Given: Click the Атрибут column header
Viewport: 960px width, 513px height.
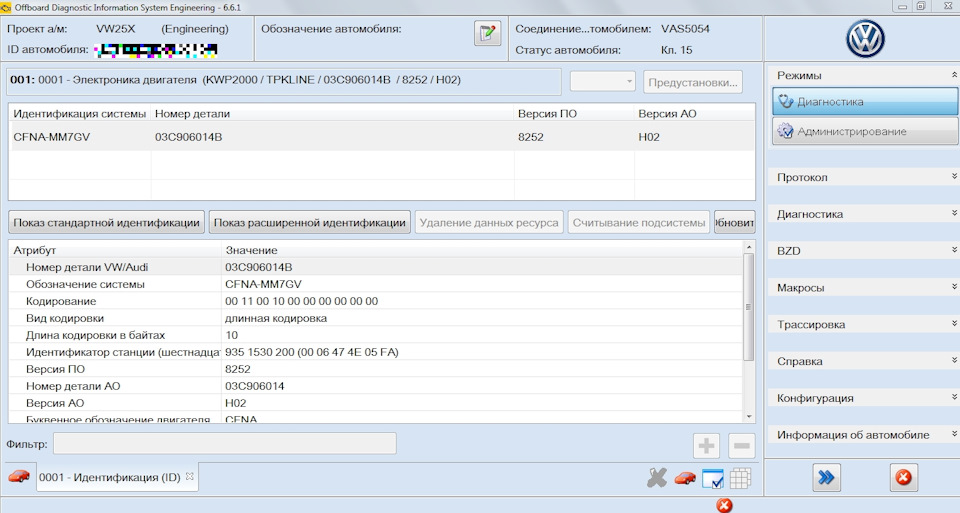Looking at the screenshot, I should pos(115,250).
